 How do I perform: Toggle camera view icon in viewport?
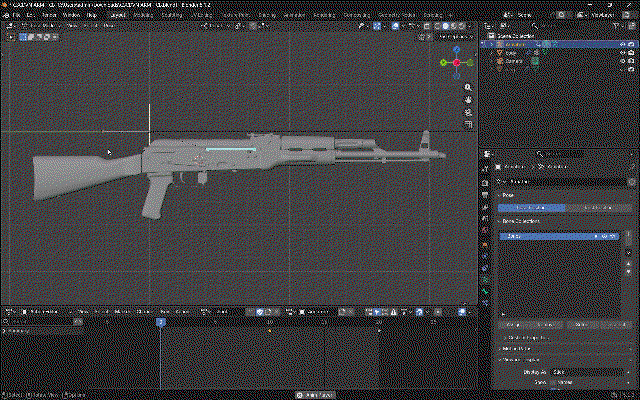pos(468,112)
